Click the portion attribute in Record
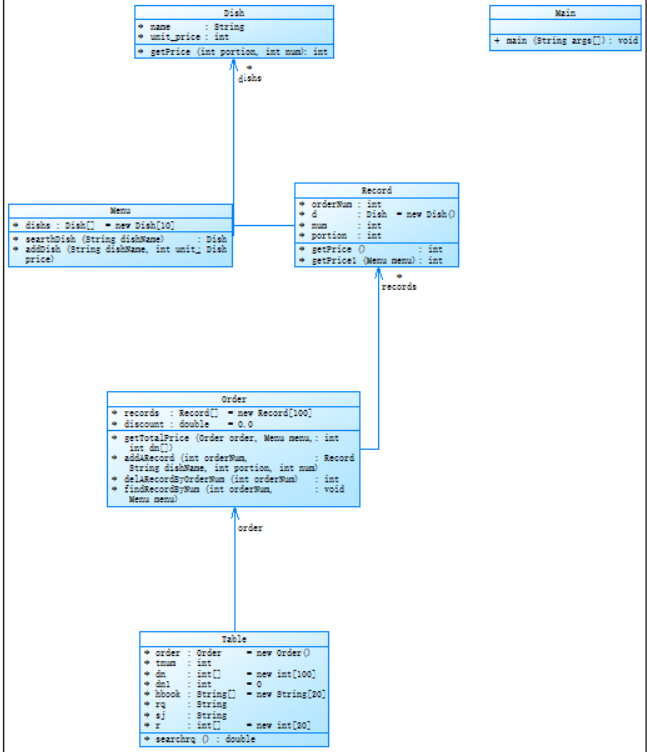Screen dimensions: 647x752 click(x=340, y=235)
